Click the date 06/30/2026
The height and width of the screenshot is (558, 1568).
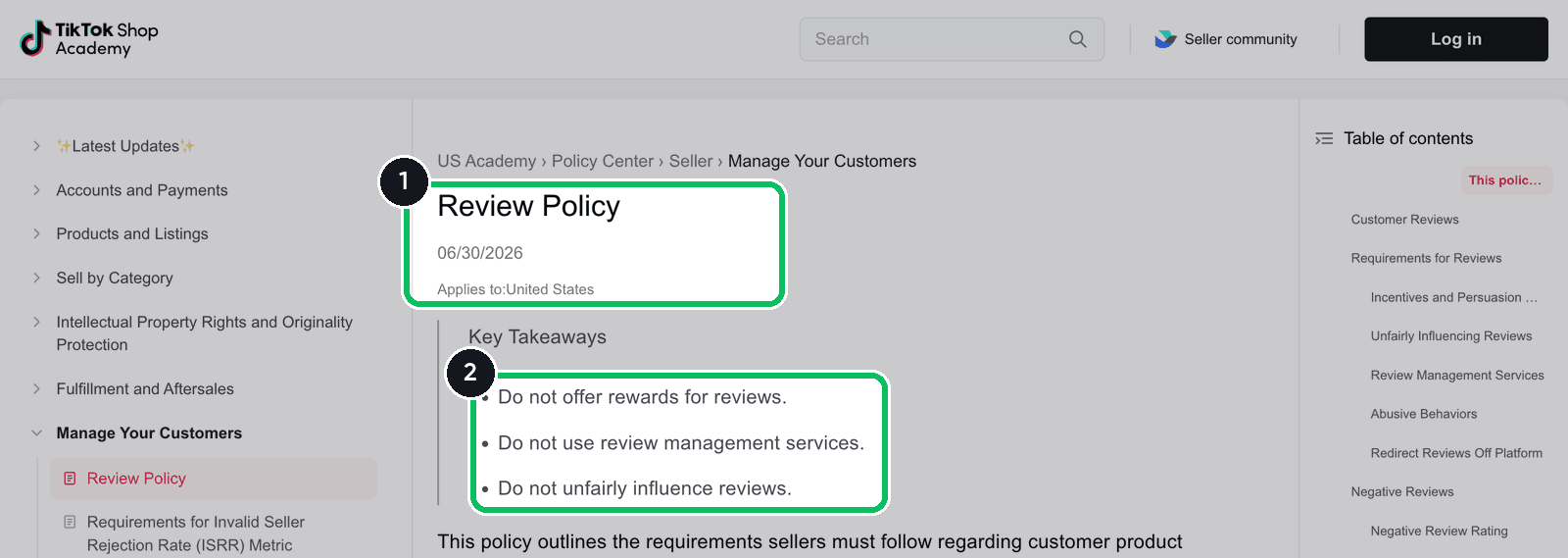pyautogui.click(x=480, y=253)
